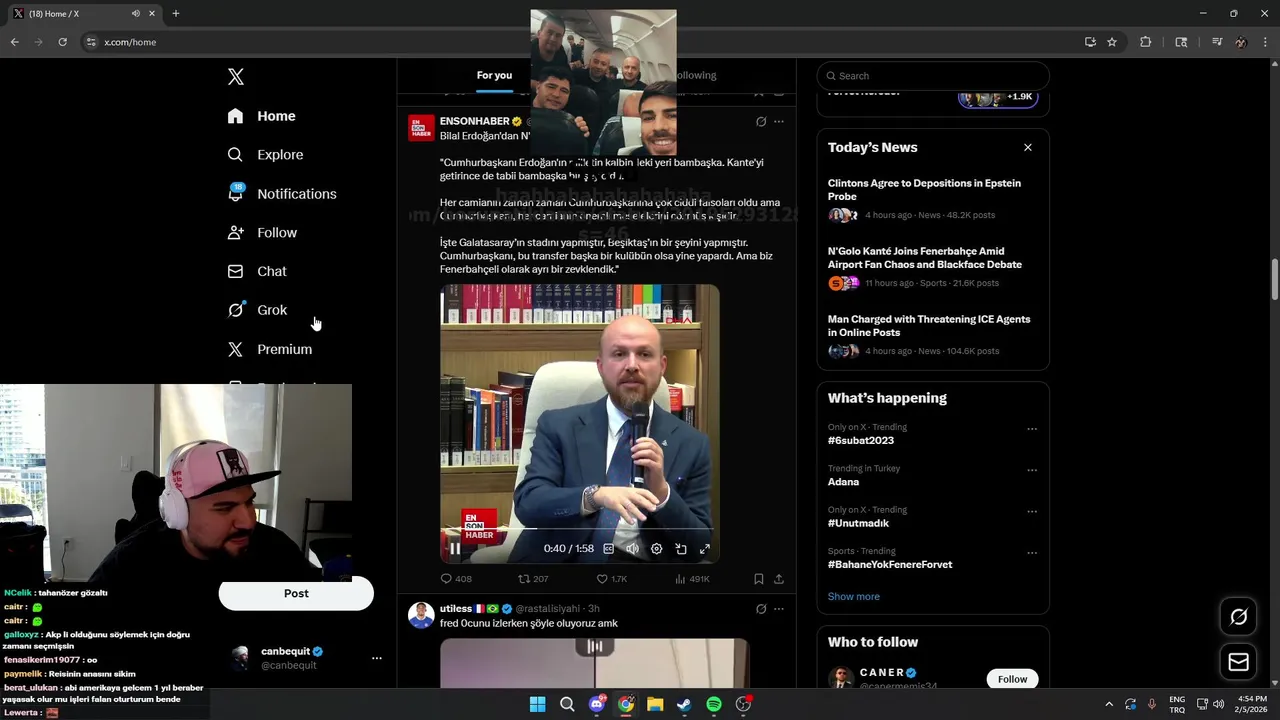Click Grok icon on utiless post

(x=761, y=608)
